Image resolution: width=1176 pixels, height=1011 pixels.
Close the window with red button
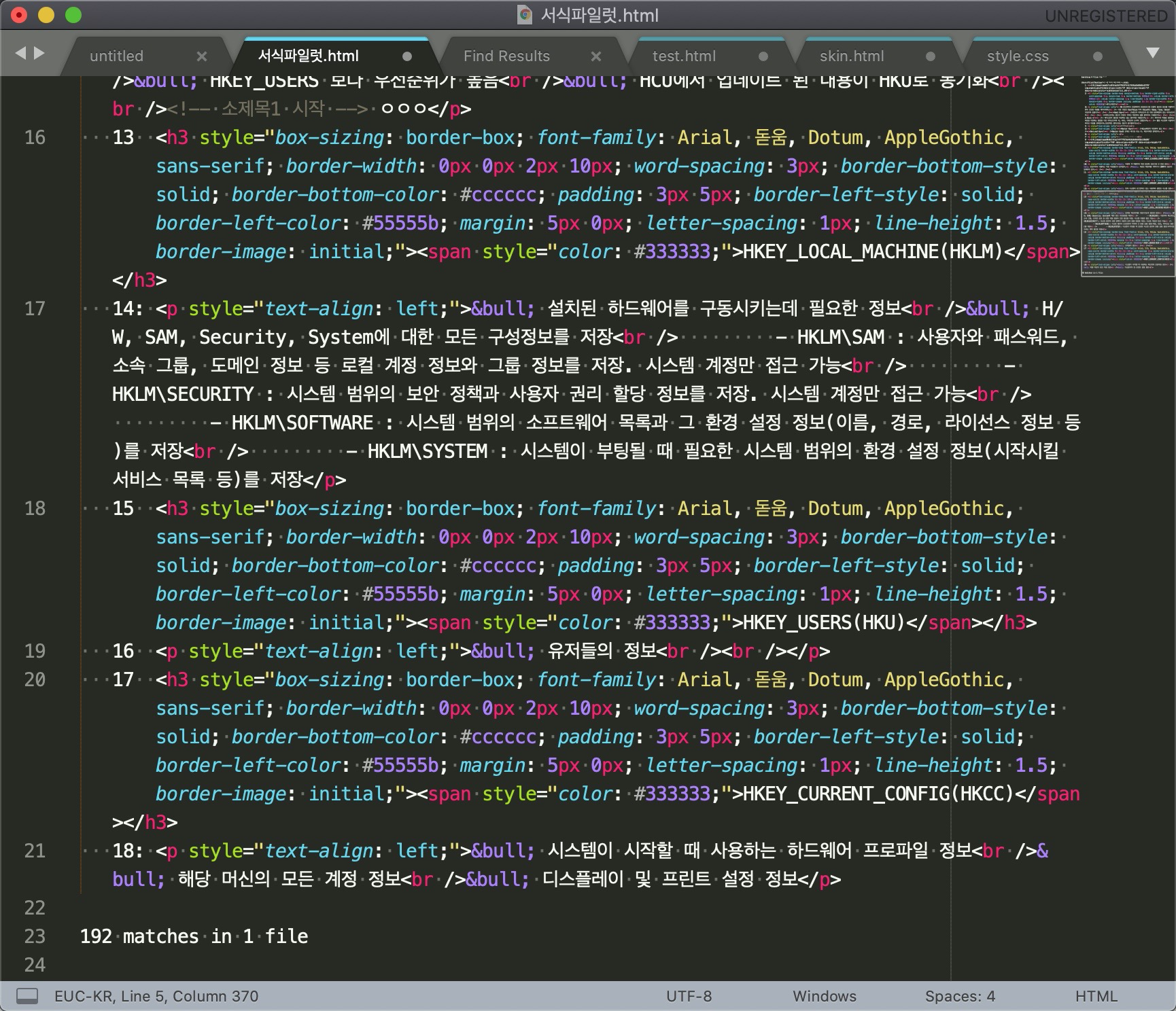pyautogui.click(x=20, y=15)
